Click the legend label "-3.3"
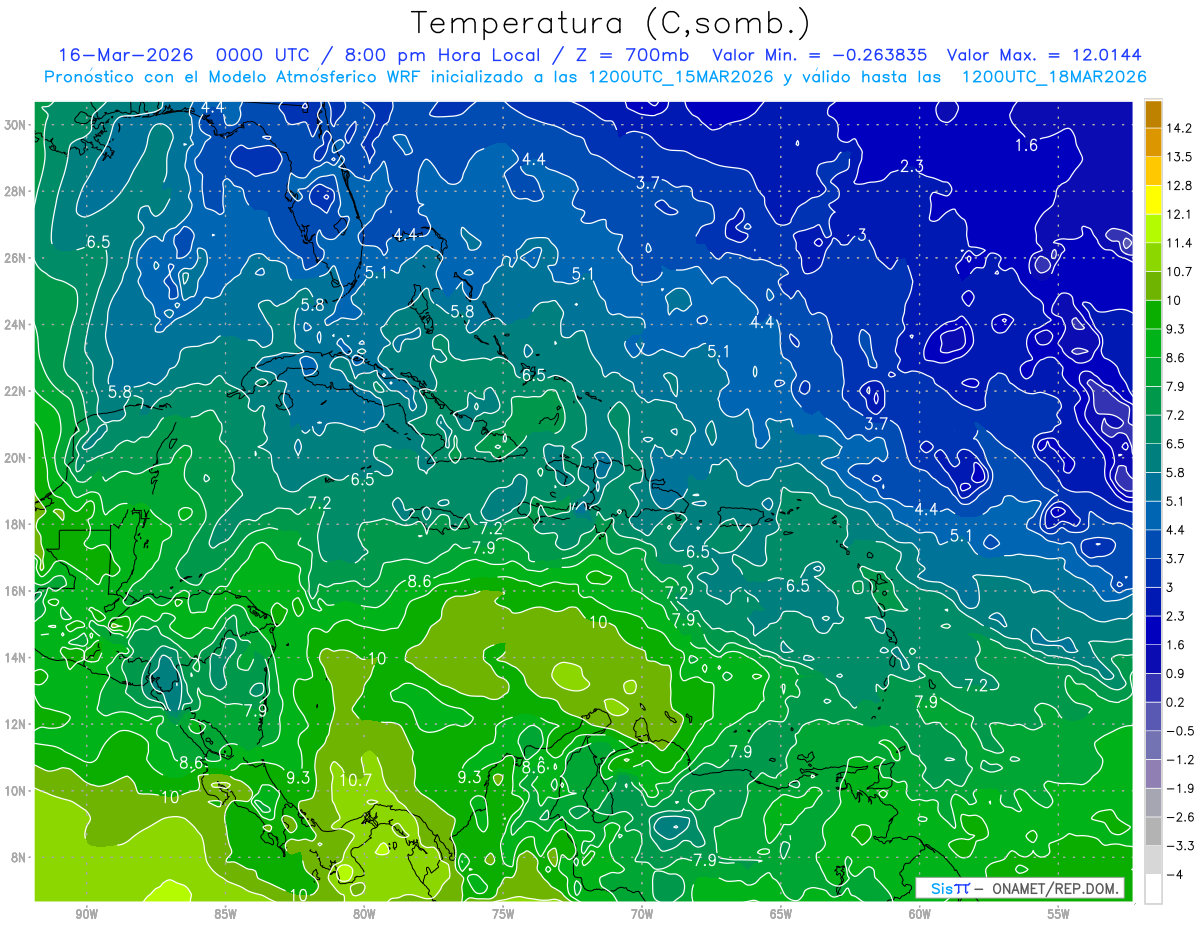The width and height of the screenshot is (1200, 927). (x=1181, y=846)
